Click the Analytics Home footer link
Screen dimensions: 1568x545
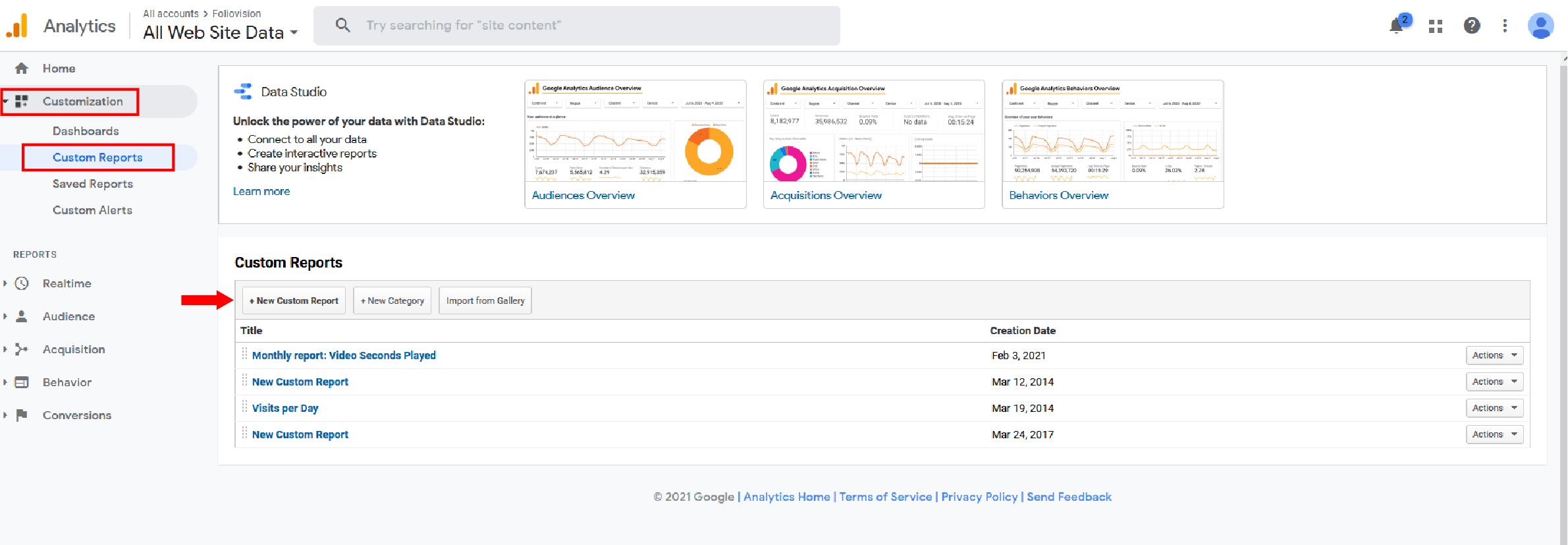coord(787,497)
